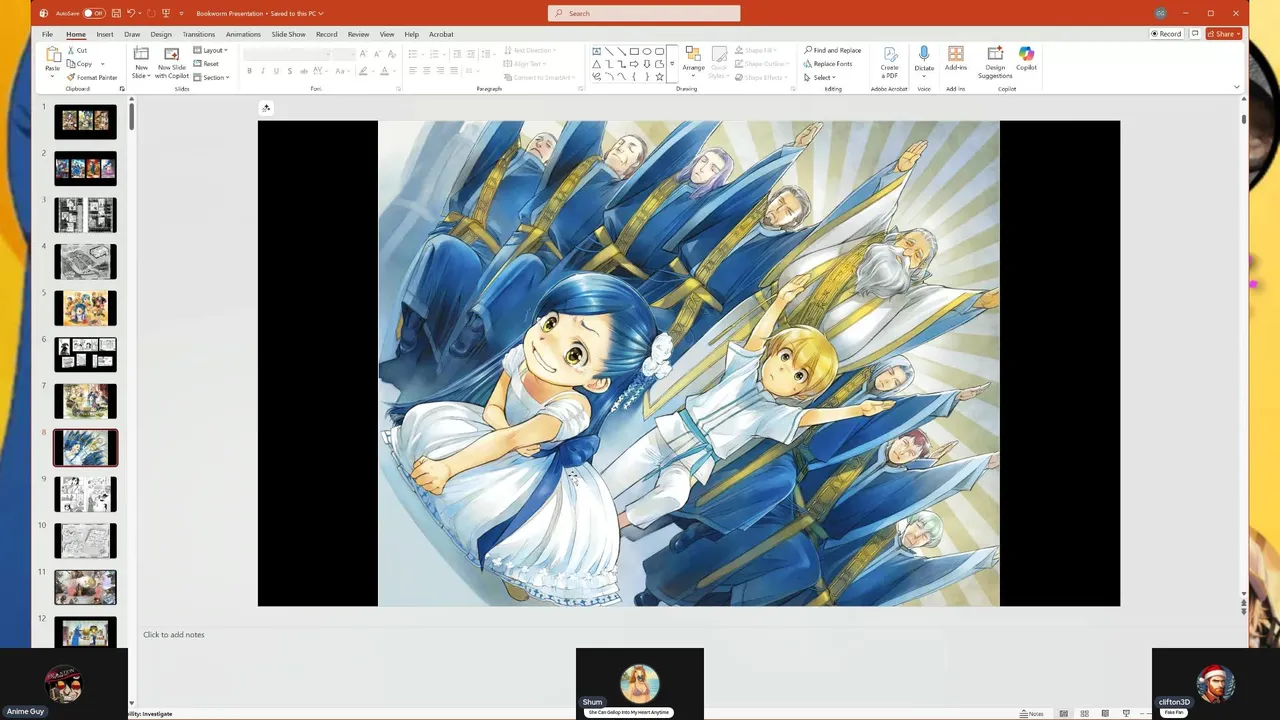Image resolution: width=1280 pixels, height=720 pixels.
Task: Open the Comments pane icon
Action: pos(1194,34)
